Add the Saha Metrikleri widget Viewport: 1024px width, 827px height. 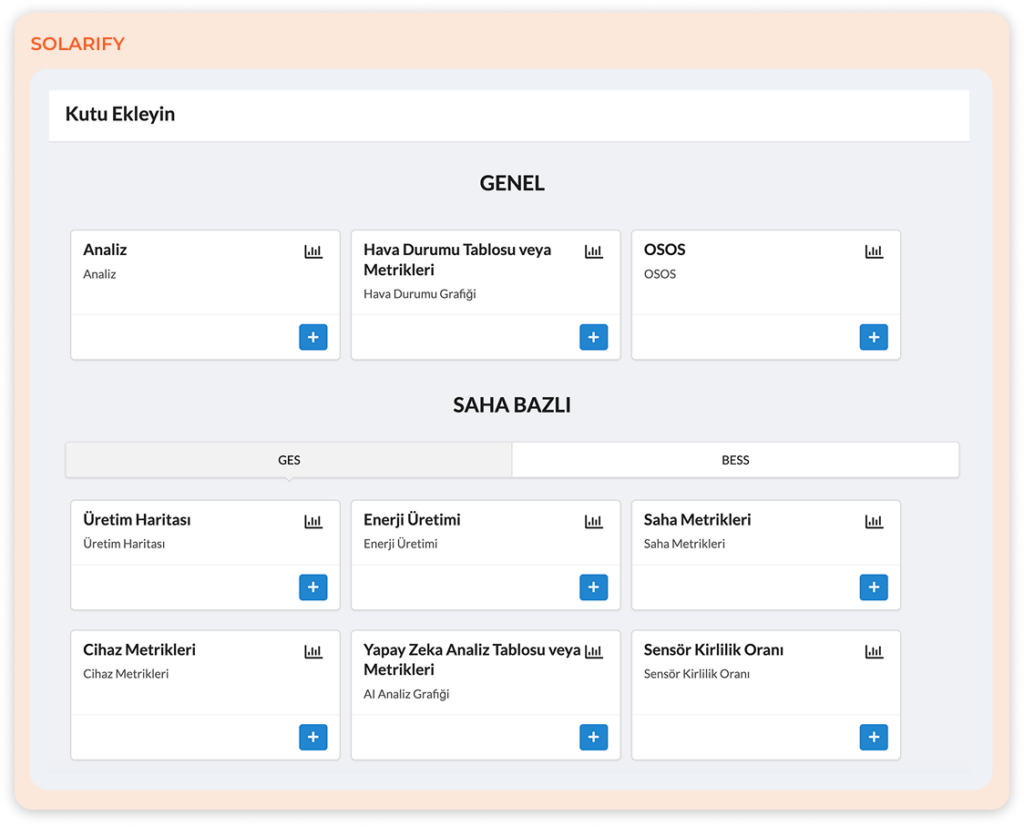tap(873, 587)
